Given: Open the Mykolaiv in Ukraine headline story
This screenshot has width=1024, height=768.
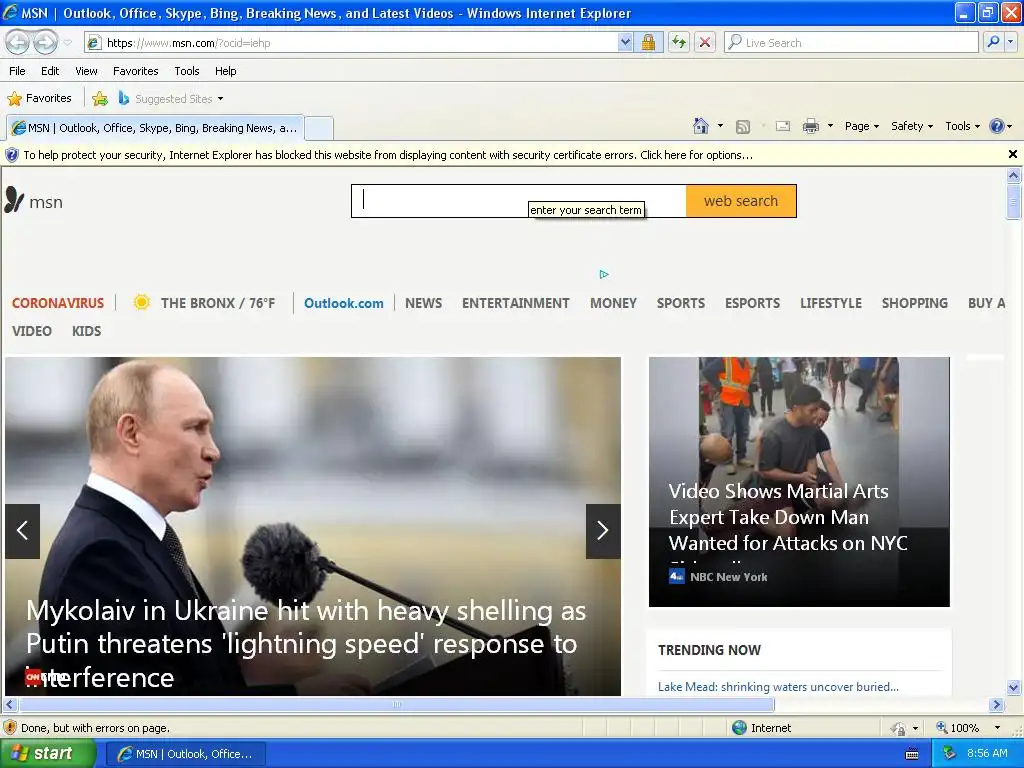Looking at the screenshot, I should coord(306,643).
